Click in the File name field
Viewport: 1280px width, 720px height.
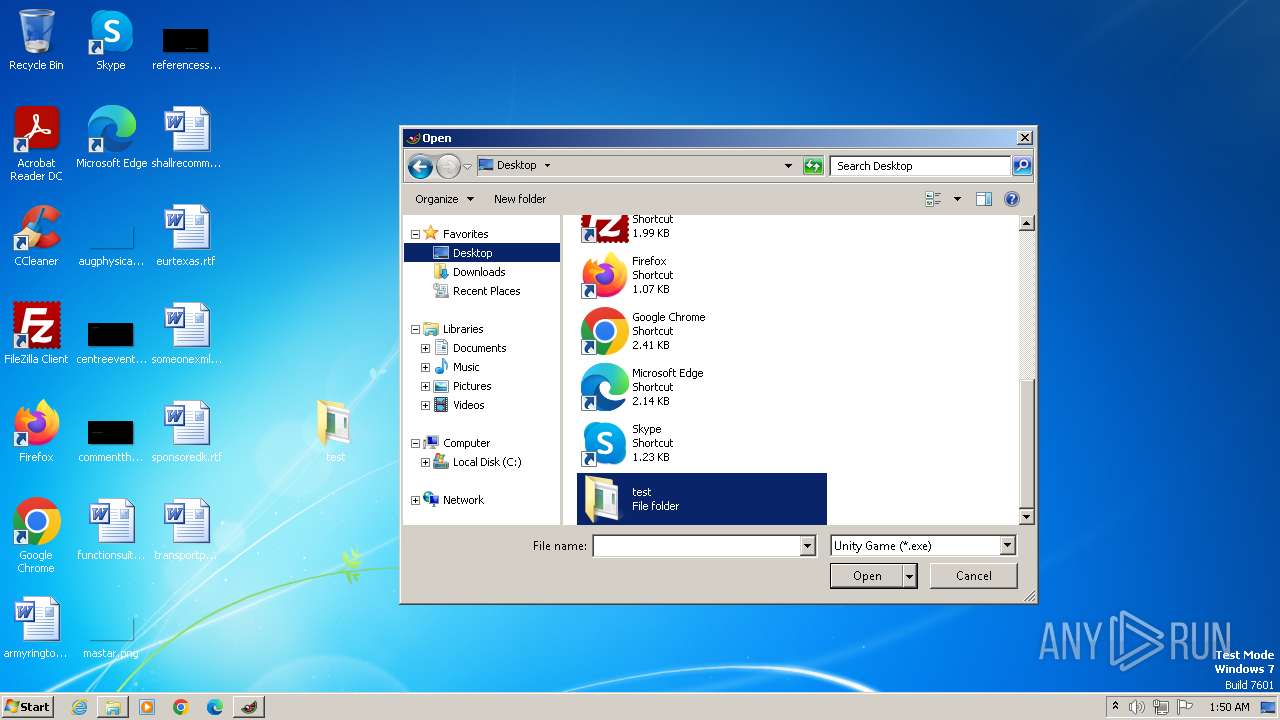tap(696, 546)
